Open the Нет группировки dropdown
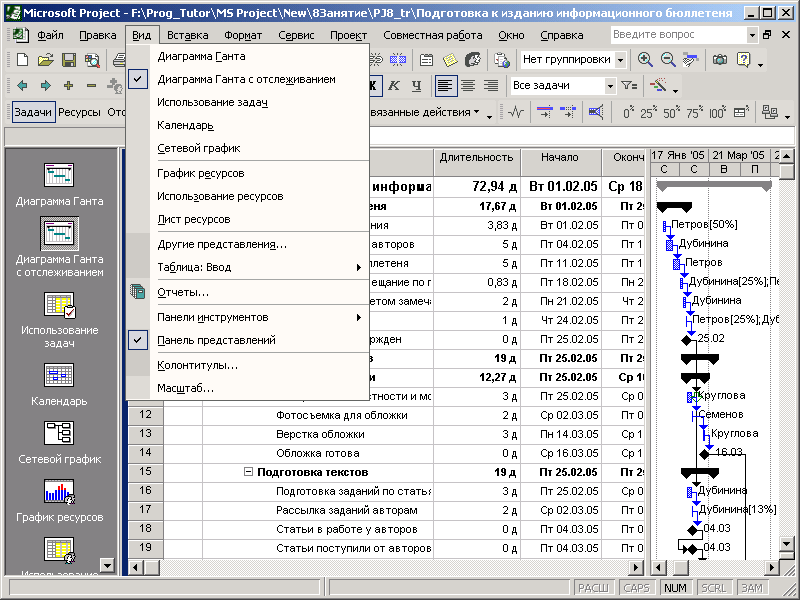The image size is (800, 600). (x=620, y=60)
